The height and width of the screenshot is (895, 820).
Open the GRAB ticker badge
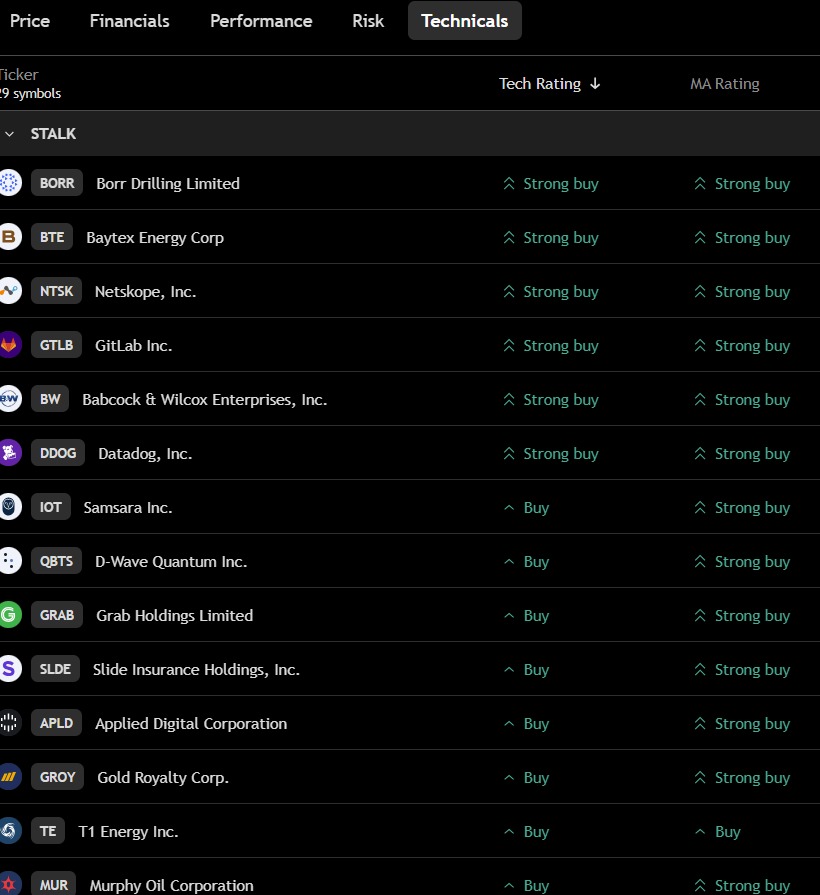tap(57, 615)
